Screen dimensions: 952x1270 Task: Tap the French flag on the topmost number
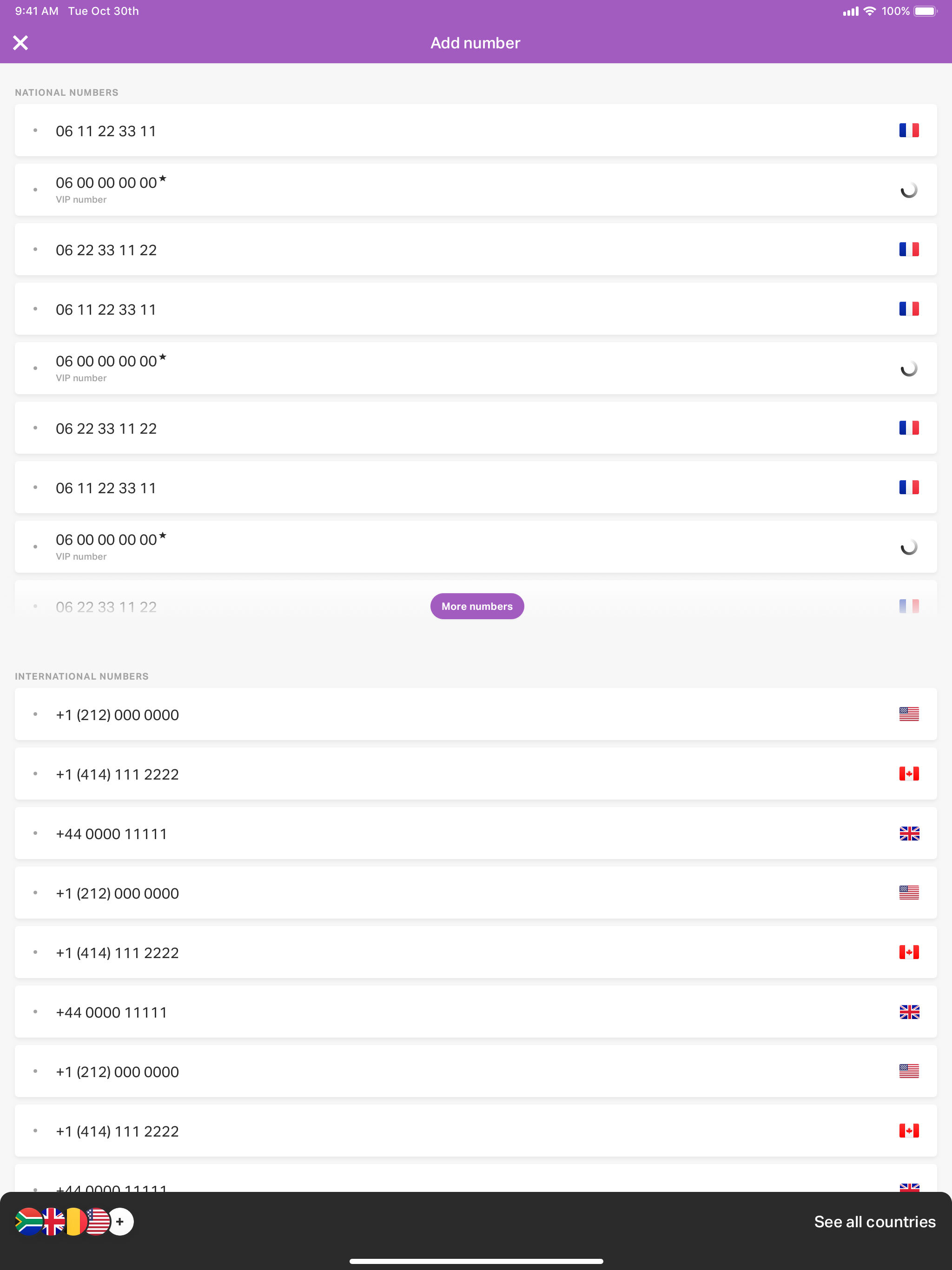pos(908,130)
